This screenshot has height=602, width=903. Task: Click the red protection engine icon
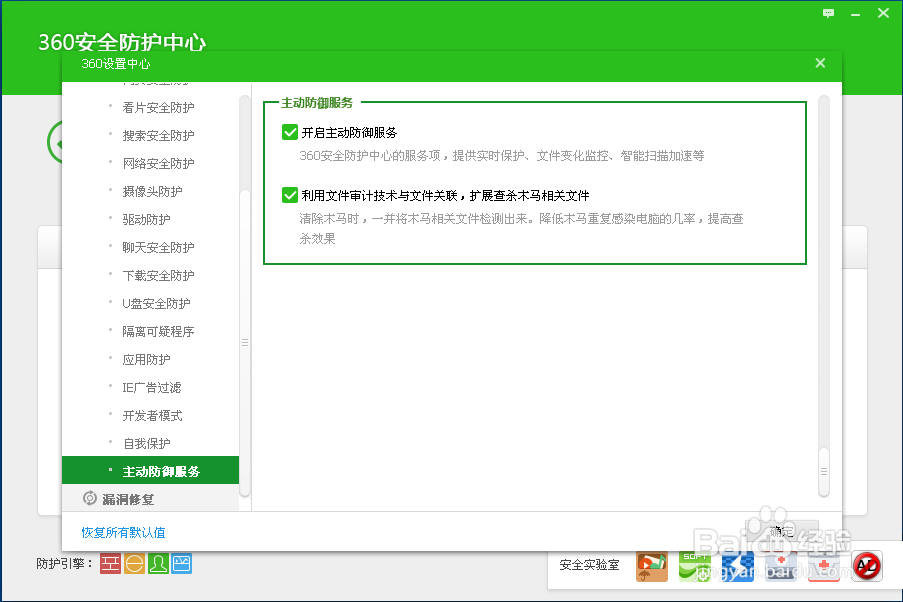coord(110,563)
